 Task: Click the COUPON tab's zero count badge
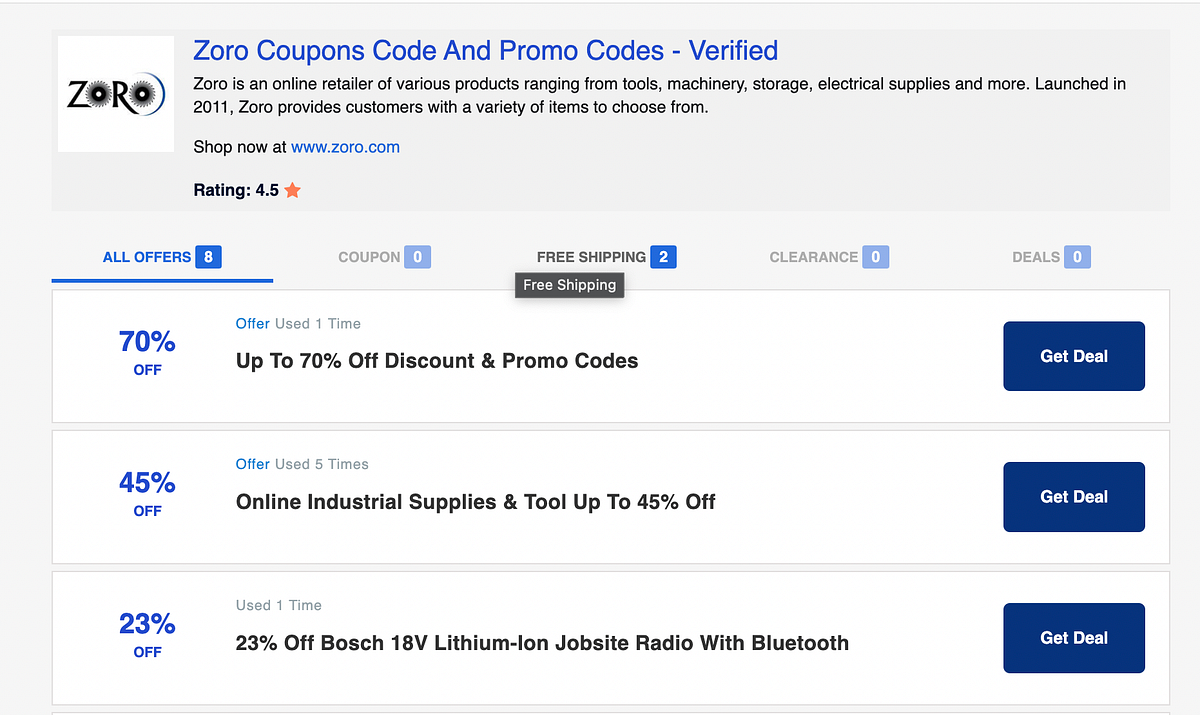click(419, 257)
